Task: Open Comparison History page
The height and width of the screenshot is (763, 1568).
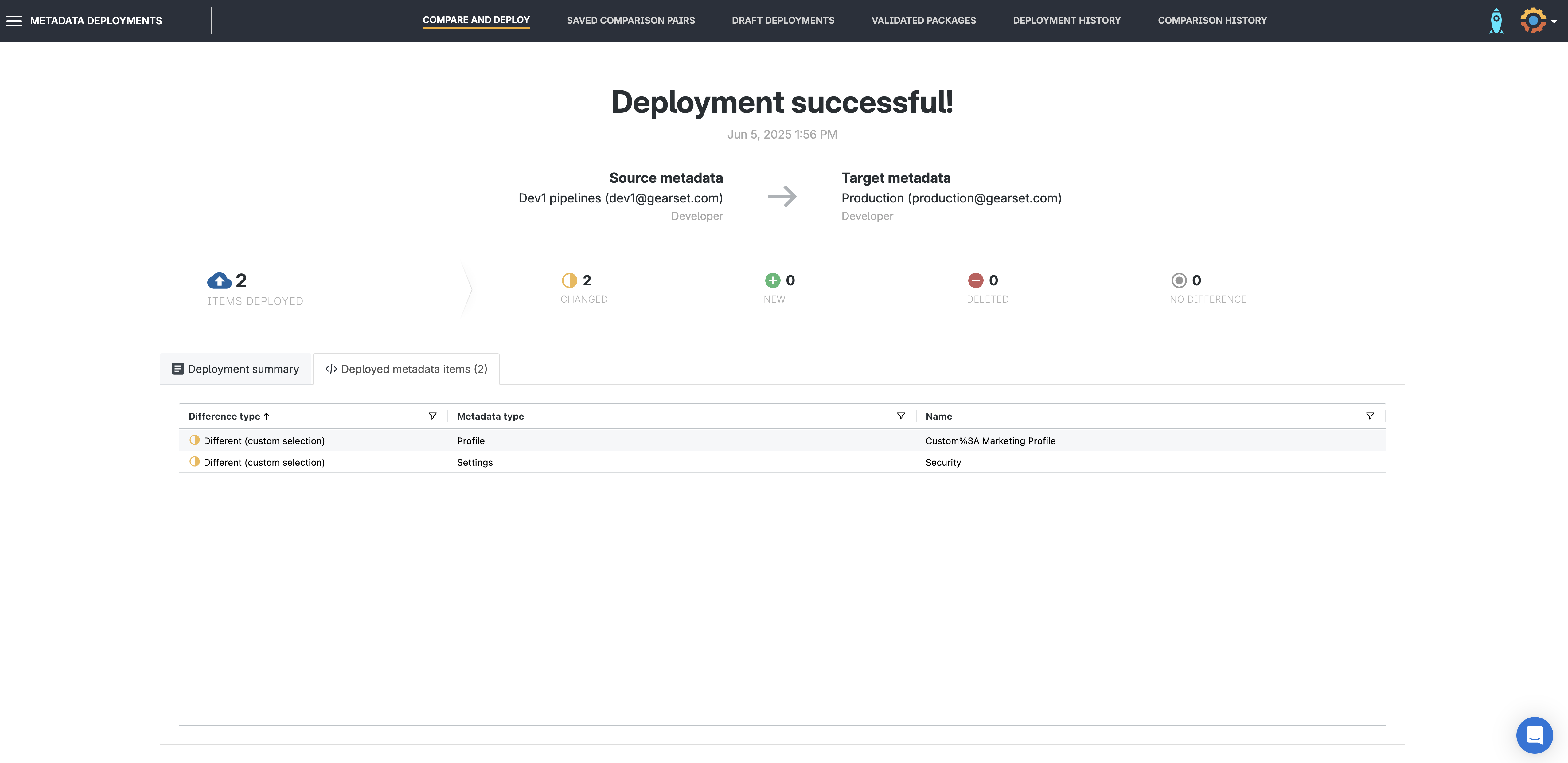Action: [x=1212, y=20]
